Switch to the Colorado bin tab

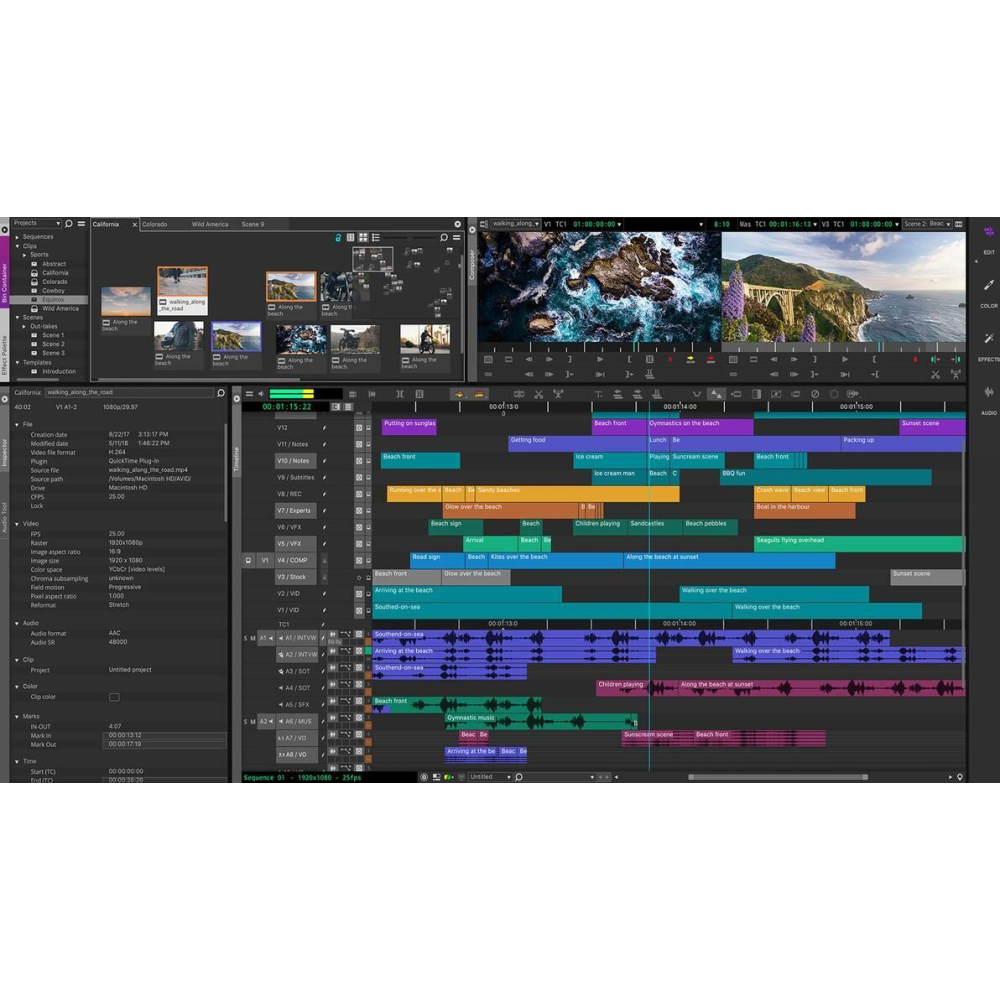155,224
